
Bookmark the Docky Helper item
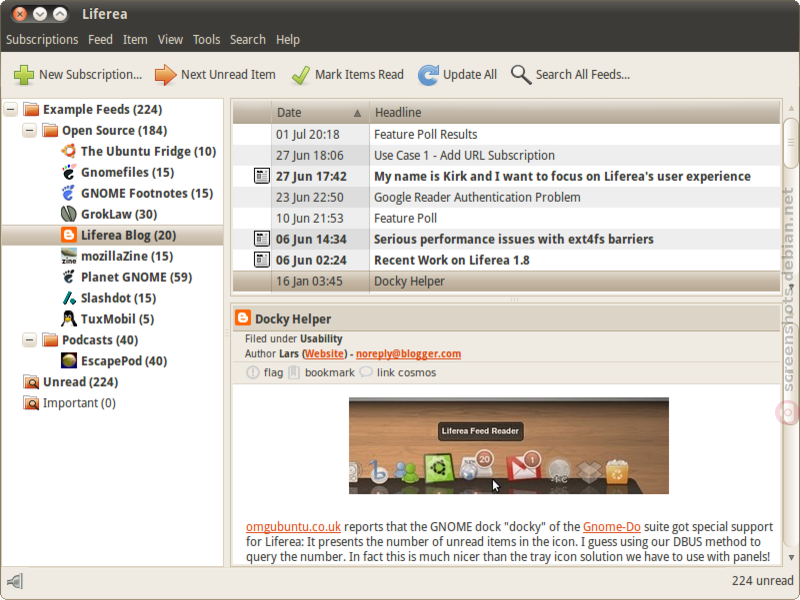[321, 372]
